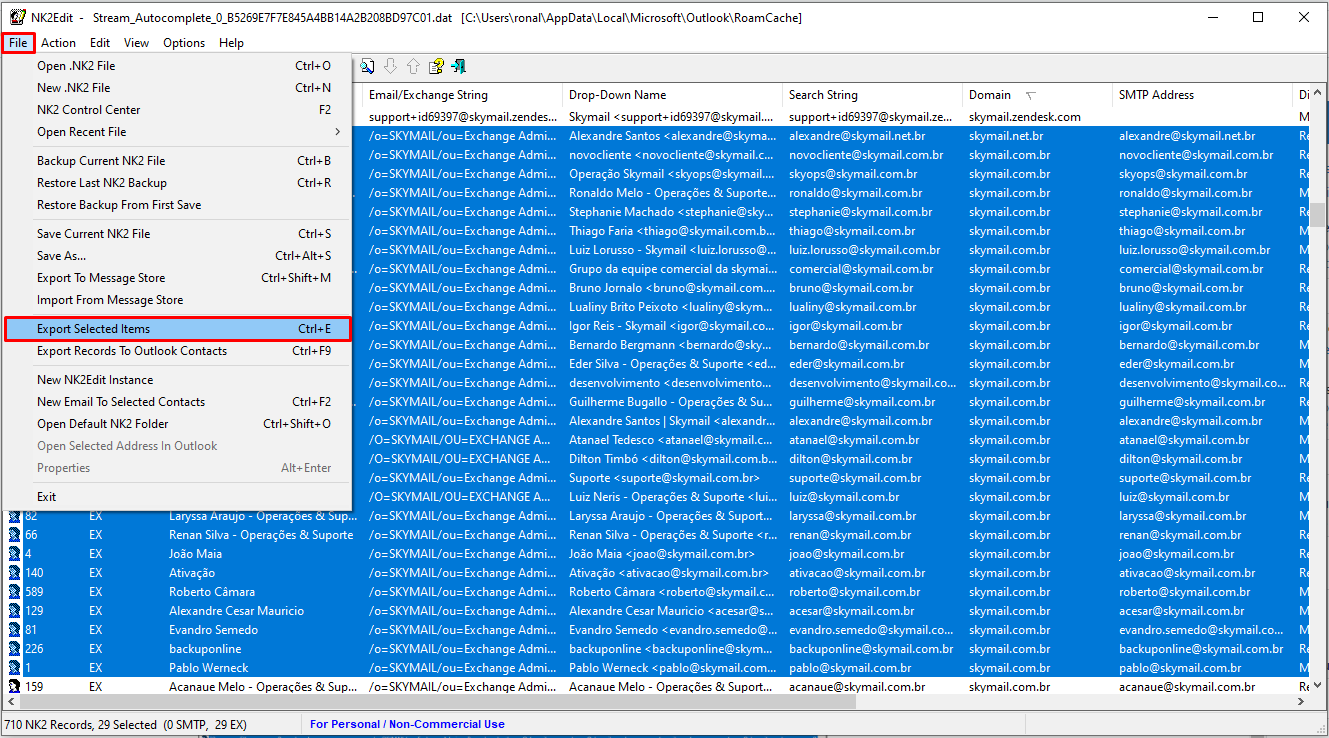Click the Stephanie Machado drop-down name cell
This screenshot has height=738, width=1329.
pyautogui.click(x=671, y=212)
